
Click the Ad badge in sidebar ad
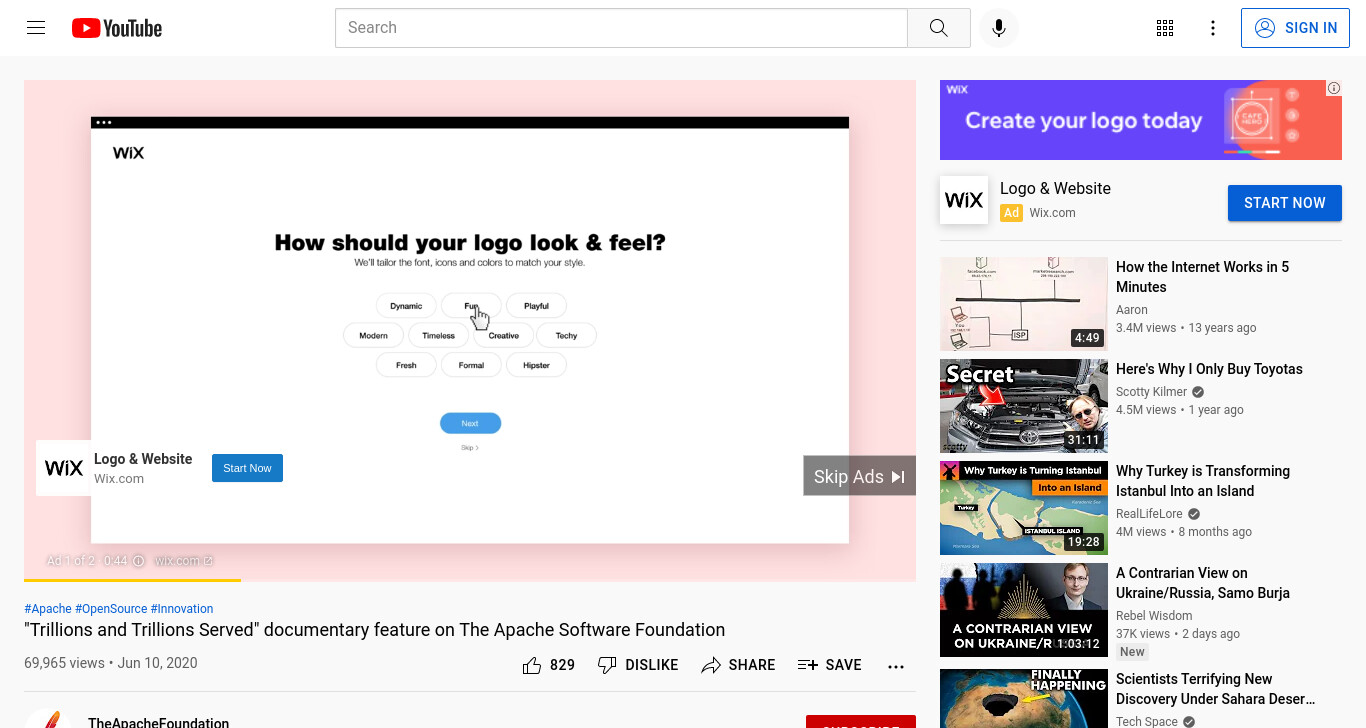click(1011, 213)
